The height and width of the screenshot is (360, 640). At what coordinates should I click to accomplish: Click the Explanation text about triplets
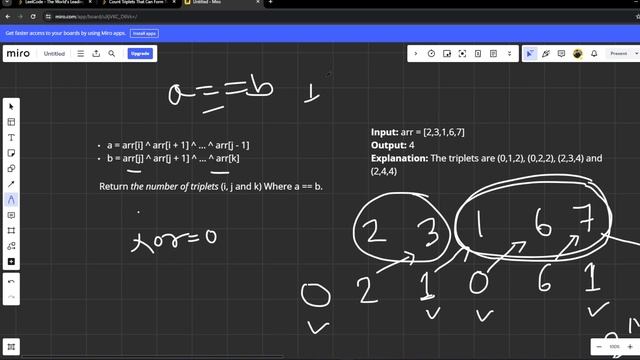pyautogui.click(x=487, y=164)
